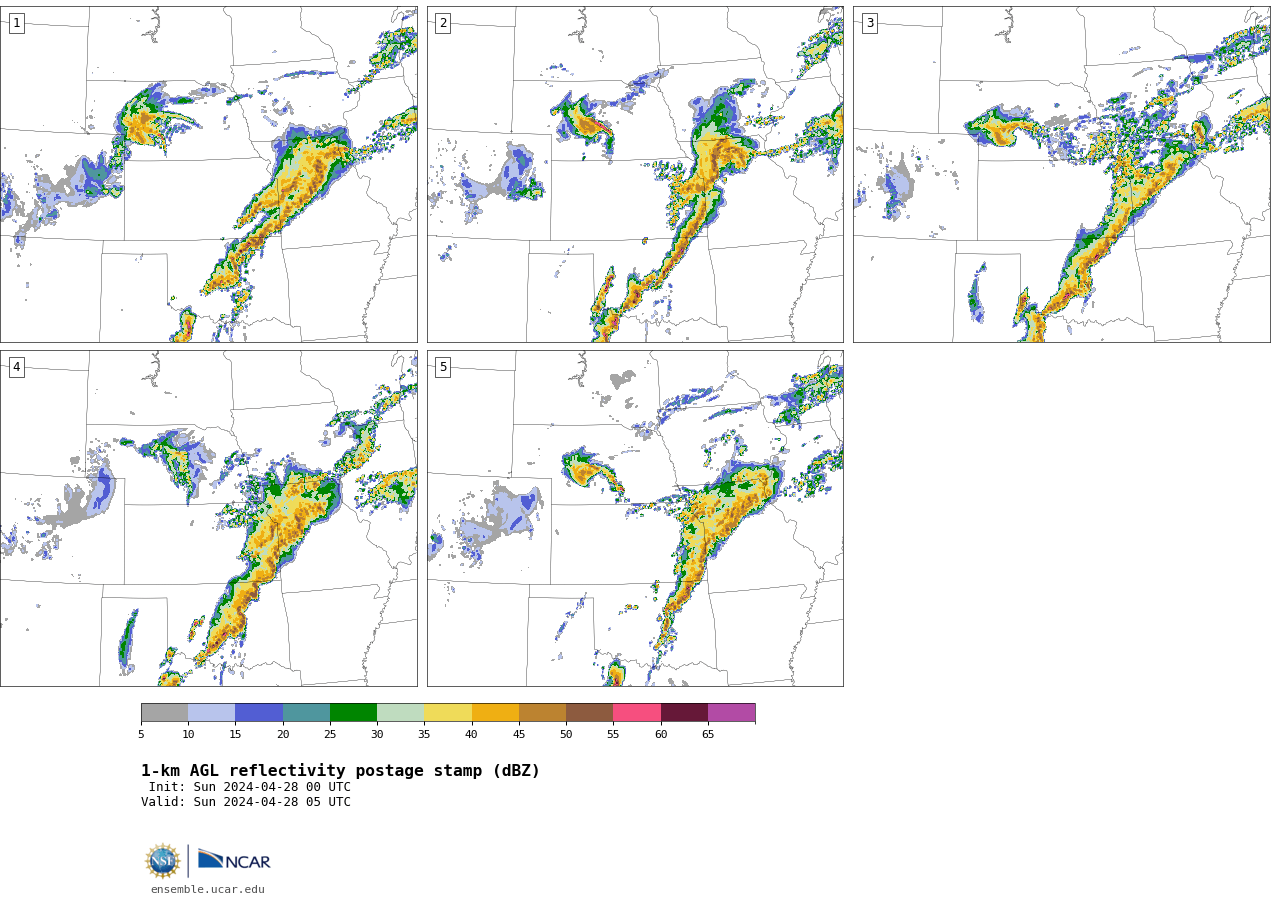Click the colorbar tick label 50

pyautogui.click(x=566, y=735)
